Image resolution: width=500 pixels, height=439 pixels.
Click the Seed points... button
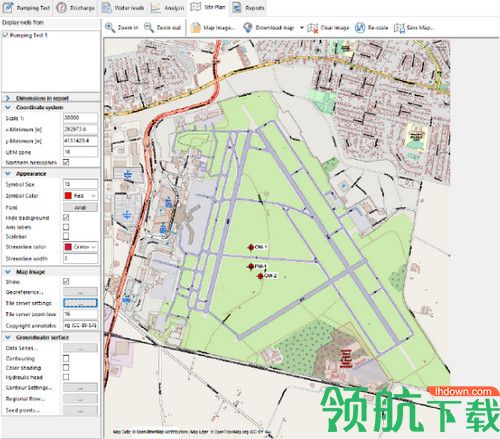click(x=80, y=411)
